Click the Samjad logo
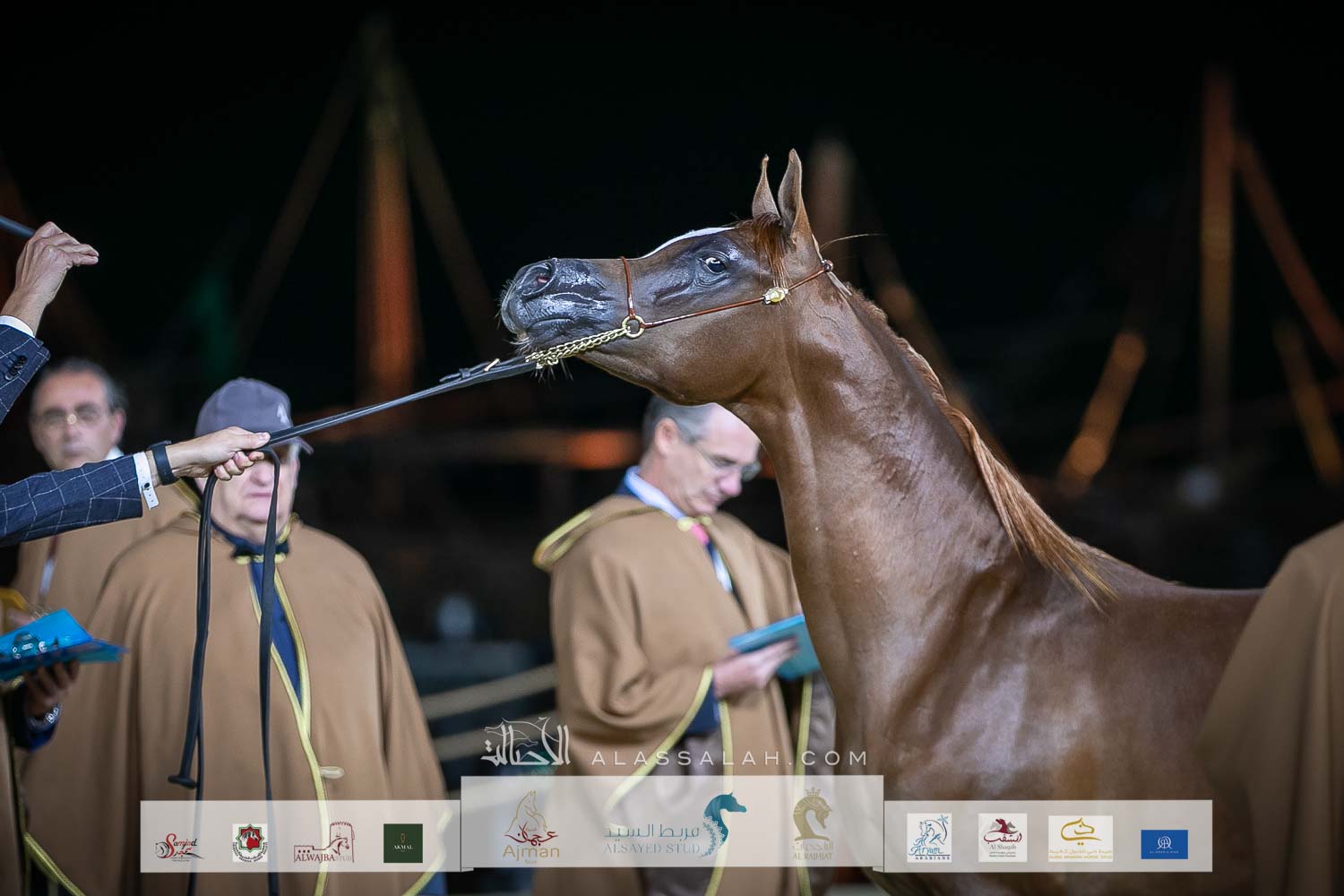This screenshot has height=896, width=1344. [x=178, y=844]
